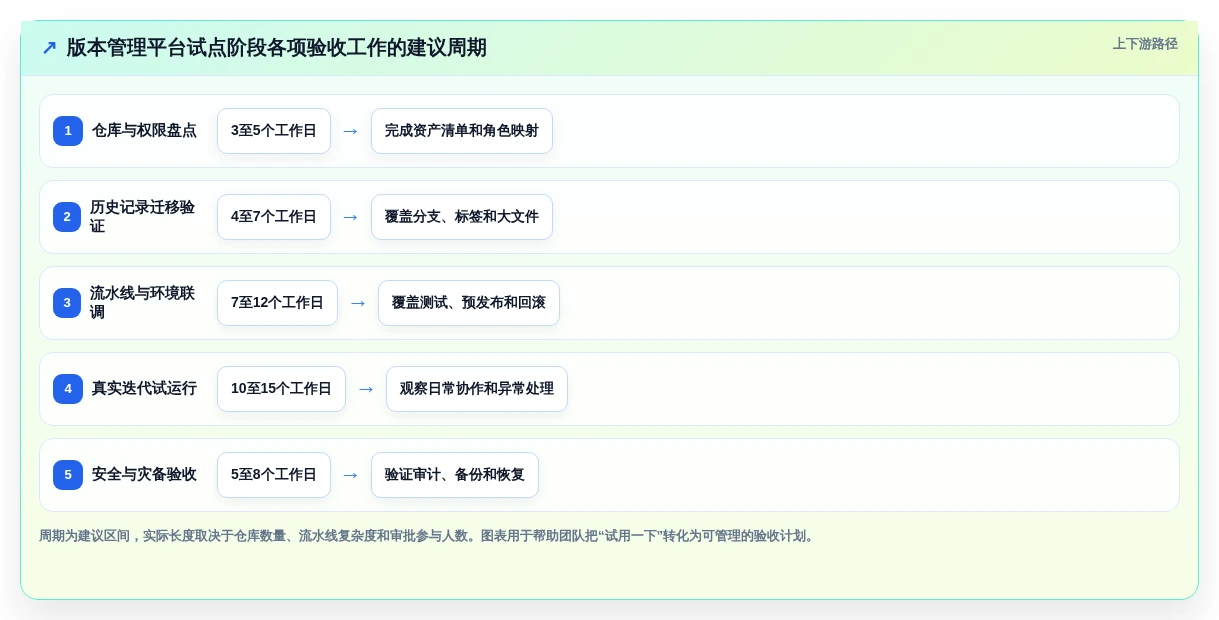This screenshot has height=620, width=1219.
Task: Click the arrow after 5至8个工作日
Action: pyautogui.click(x=351, y=475)
